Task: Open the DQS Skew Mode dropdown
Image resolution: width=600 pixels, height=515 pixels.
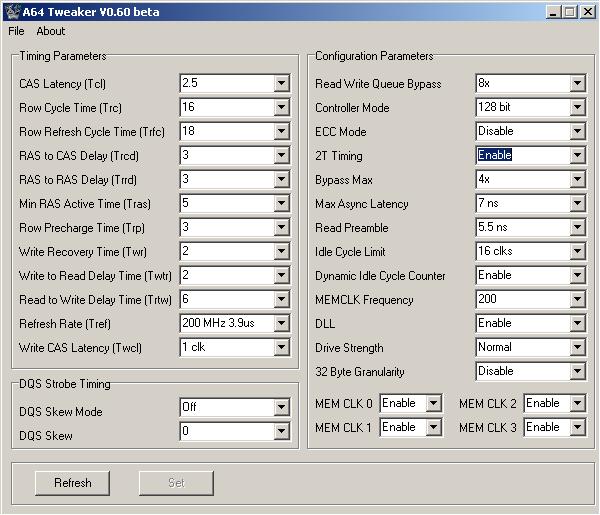Action: tap(281, 407)
